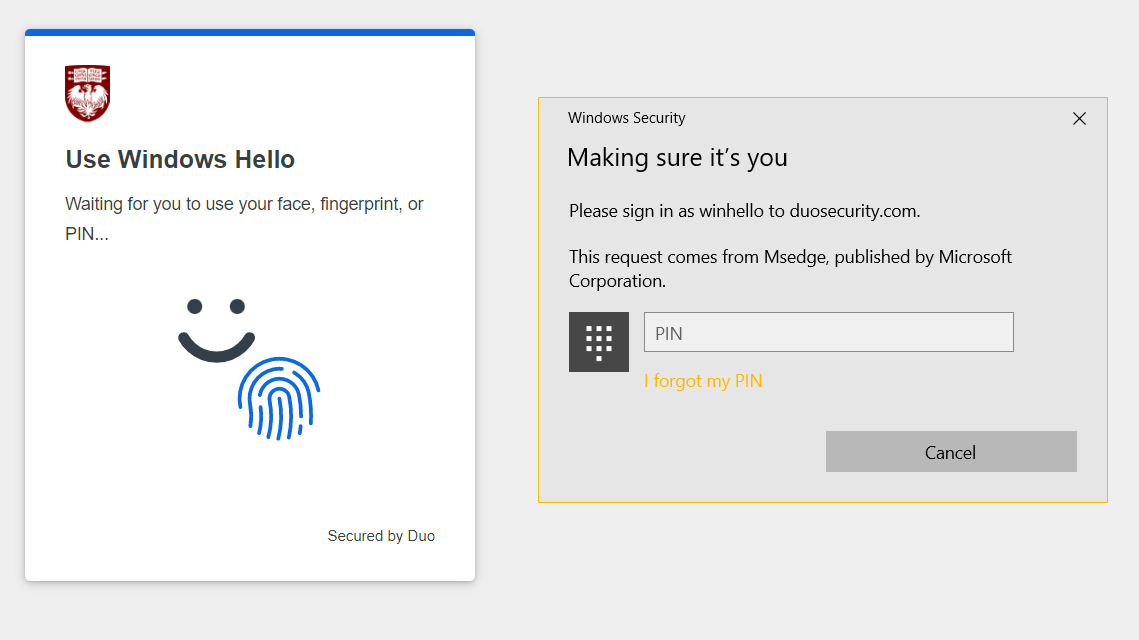The width and height of the screenshot is (1139, 640).
Task: Click the "Use Windows Hello" heading
Action: 180,160
